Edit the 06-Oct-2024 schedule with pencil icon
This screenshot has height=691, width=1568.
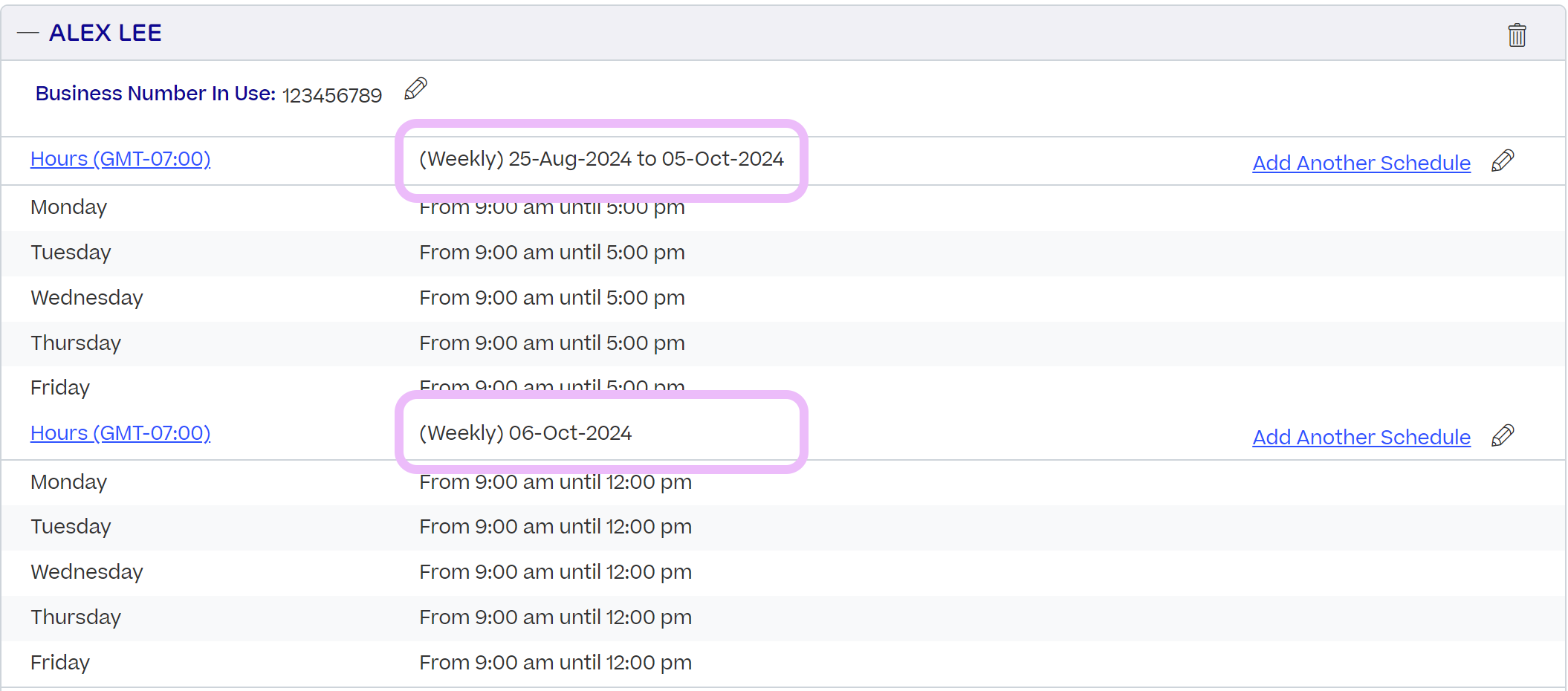click(x=1503, y=435)
